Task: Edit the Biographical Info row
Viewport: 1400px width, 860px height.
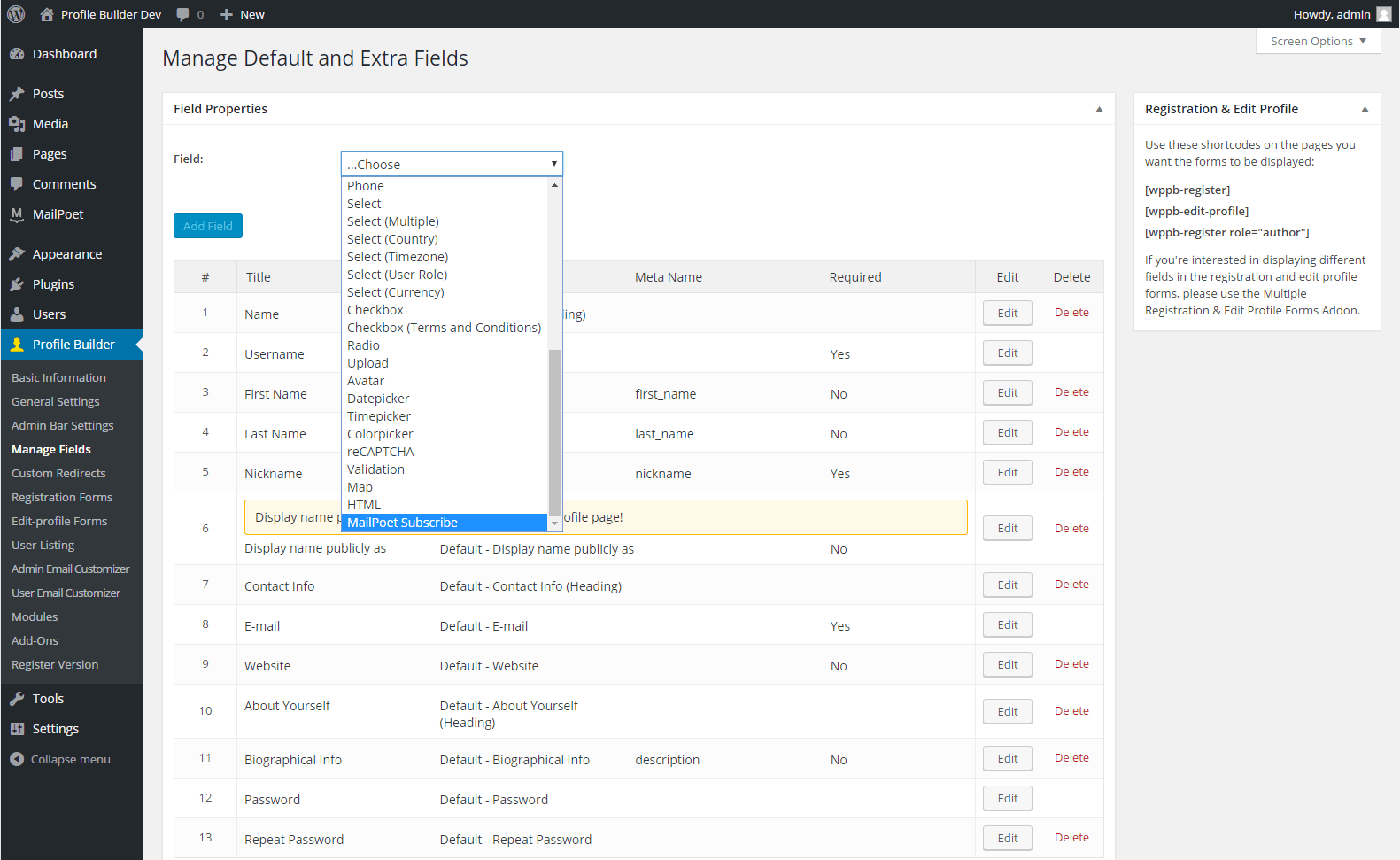Action: click(x=1008, y=758)
